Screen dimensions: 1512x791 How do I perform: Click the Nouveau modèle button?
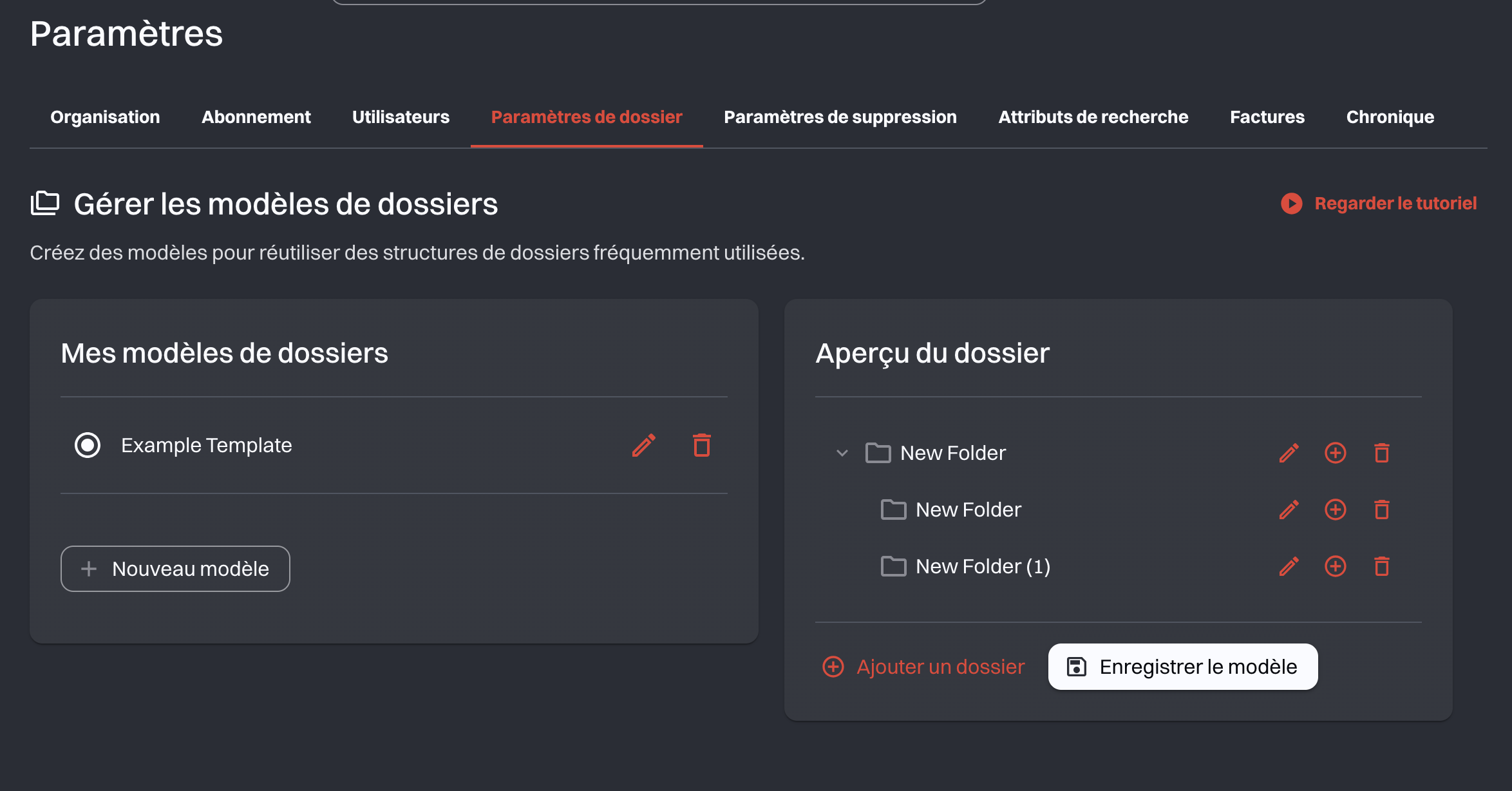[175, 569]
